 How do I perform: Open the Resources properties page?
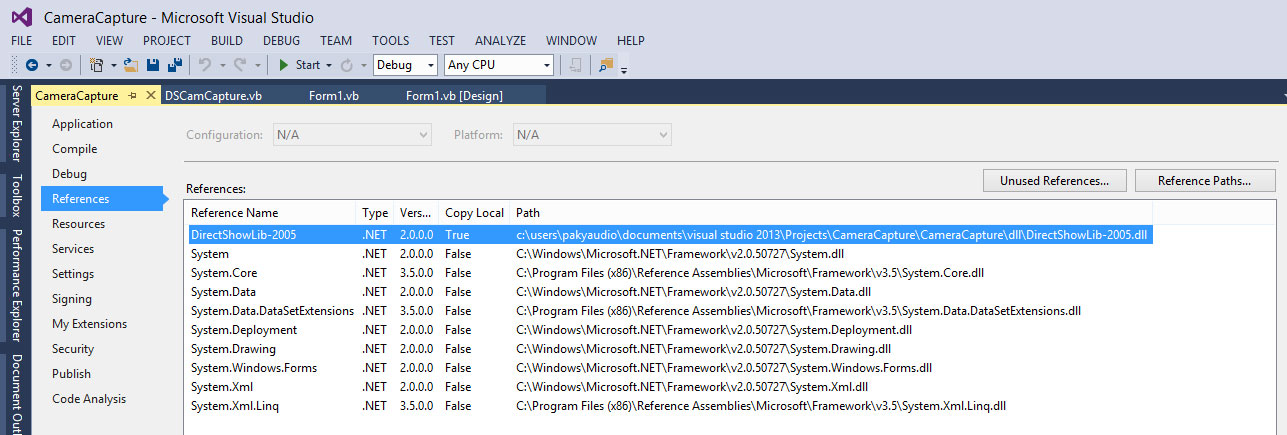pos(78,224)
